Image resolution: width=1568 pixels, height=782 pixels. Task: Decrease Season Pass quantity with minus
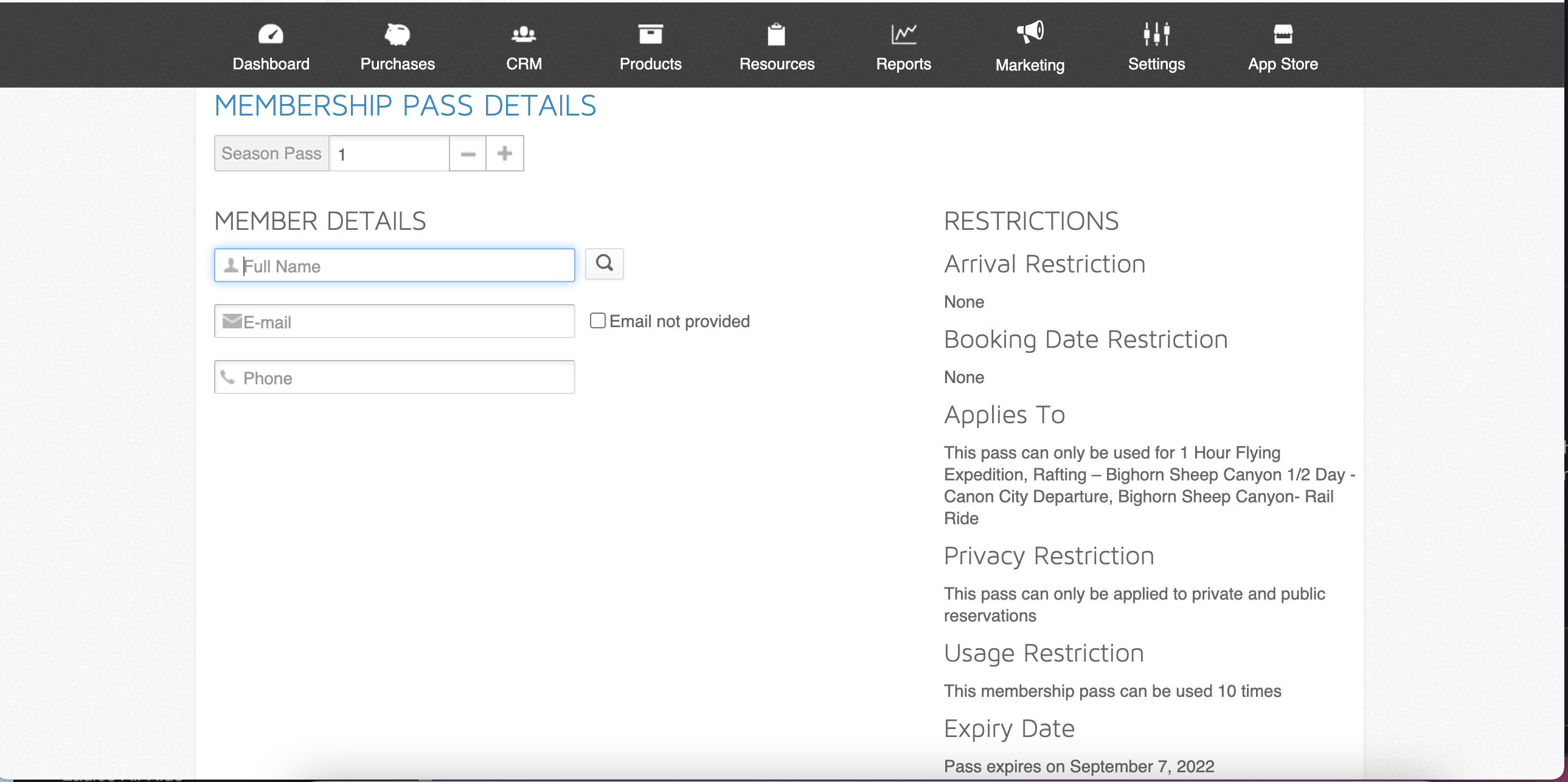tap(468, 153)
